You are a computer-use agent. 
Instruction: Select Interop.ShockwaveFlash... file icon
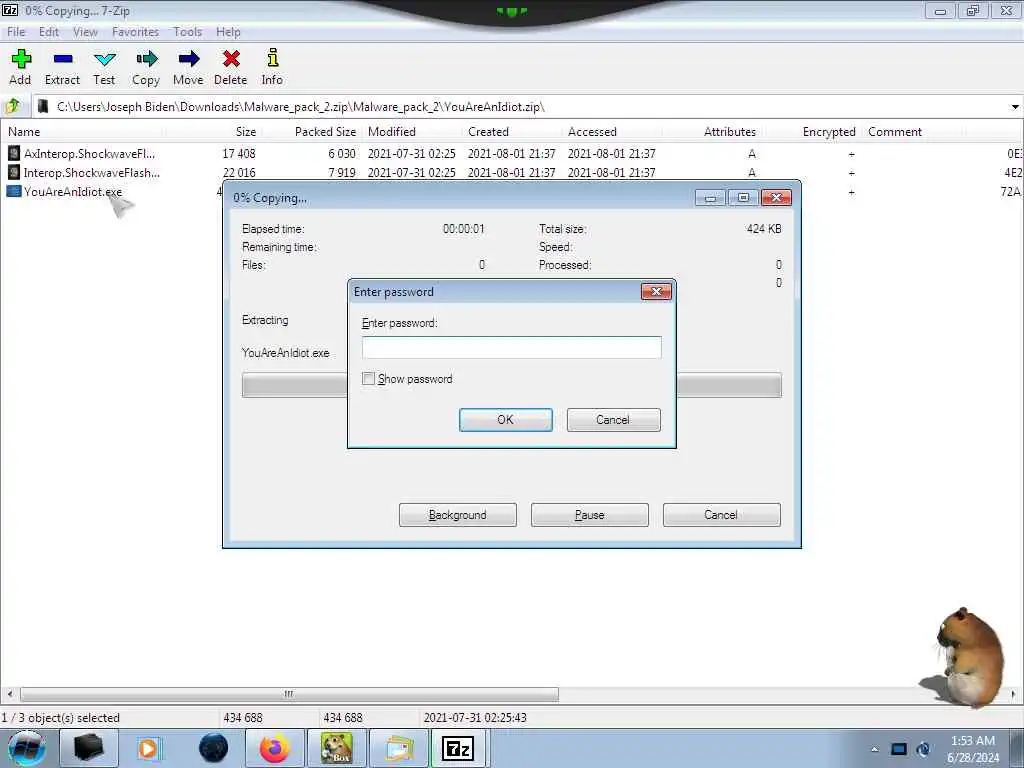(14, 172)
